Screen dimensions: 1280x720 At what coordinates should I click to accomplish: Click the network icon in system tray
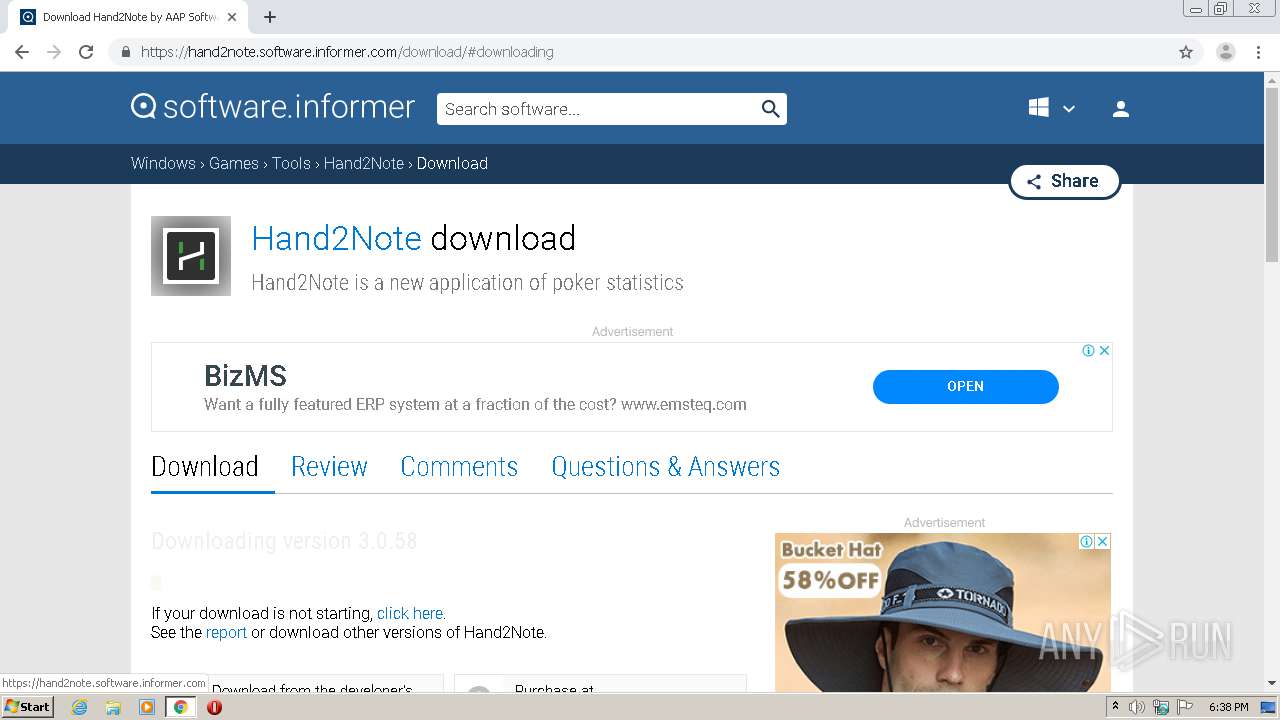pyautogui.click(x=1161, y=707)
